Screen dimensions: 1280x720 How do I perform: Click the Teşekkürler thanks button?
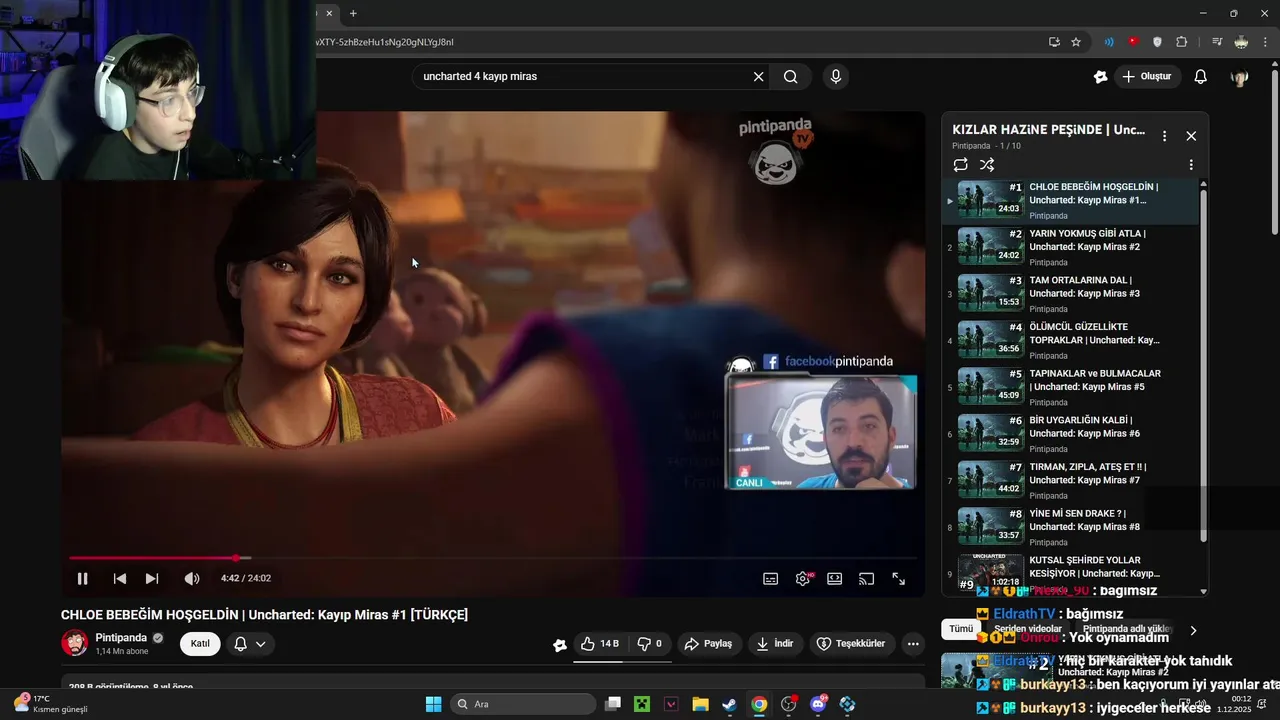pyautogui.click(x=851, y=644)
